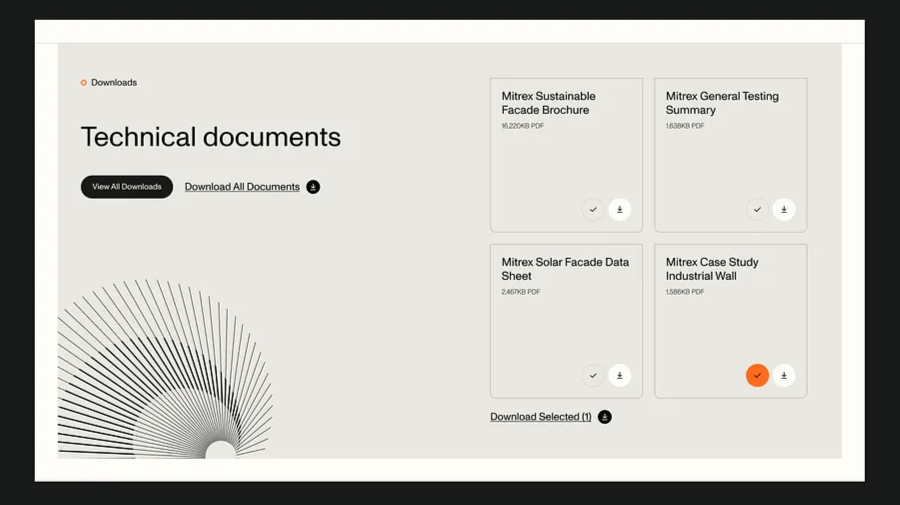Click the Downloads section label
The height and width of the screenshot is (505, 900).
[x=114, y=83]
